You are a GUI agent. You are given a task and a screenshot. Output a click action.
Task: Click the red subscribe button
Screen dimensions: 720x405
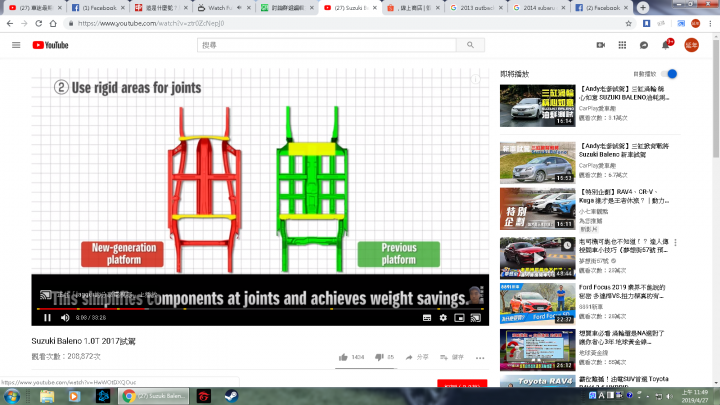pyautogui.click(x=462, y=384)
